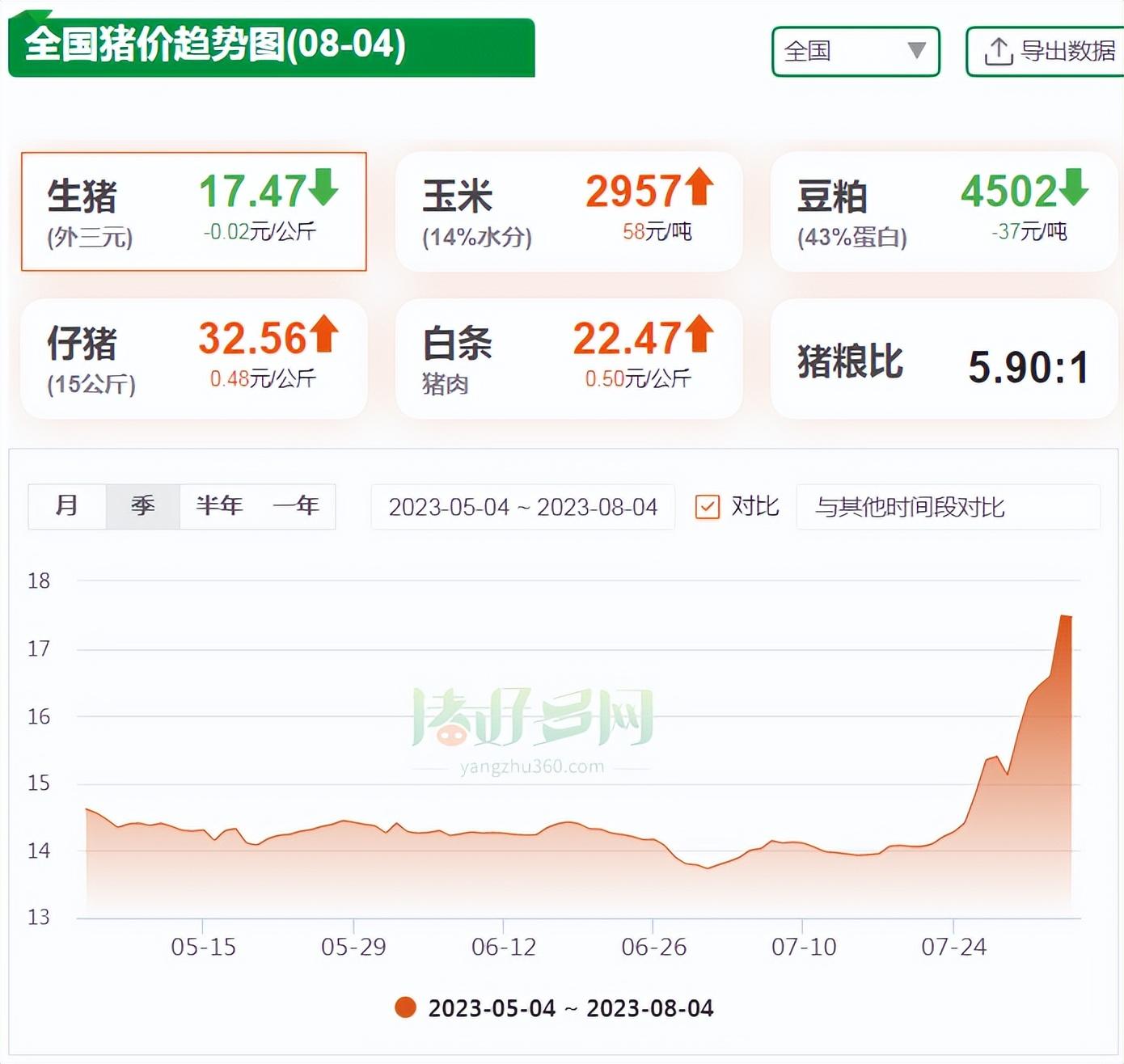Click legend text 2023-05-04 ~ 2023-08-04
The height and width of the screenshot is (1064, 1124).
(x=571, y=1008)
